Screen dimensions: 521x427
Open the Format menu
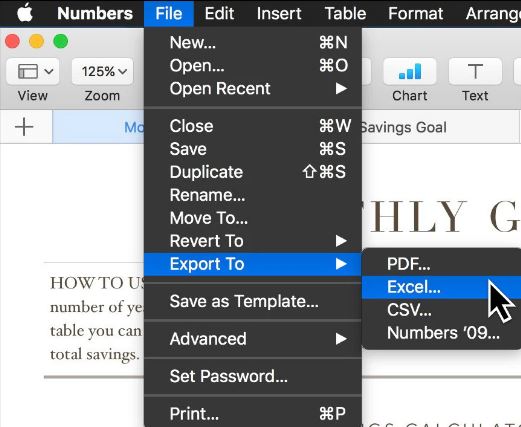point(416,14)
